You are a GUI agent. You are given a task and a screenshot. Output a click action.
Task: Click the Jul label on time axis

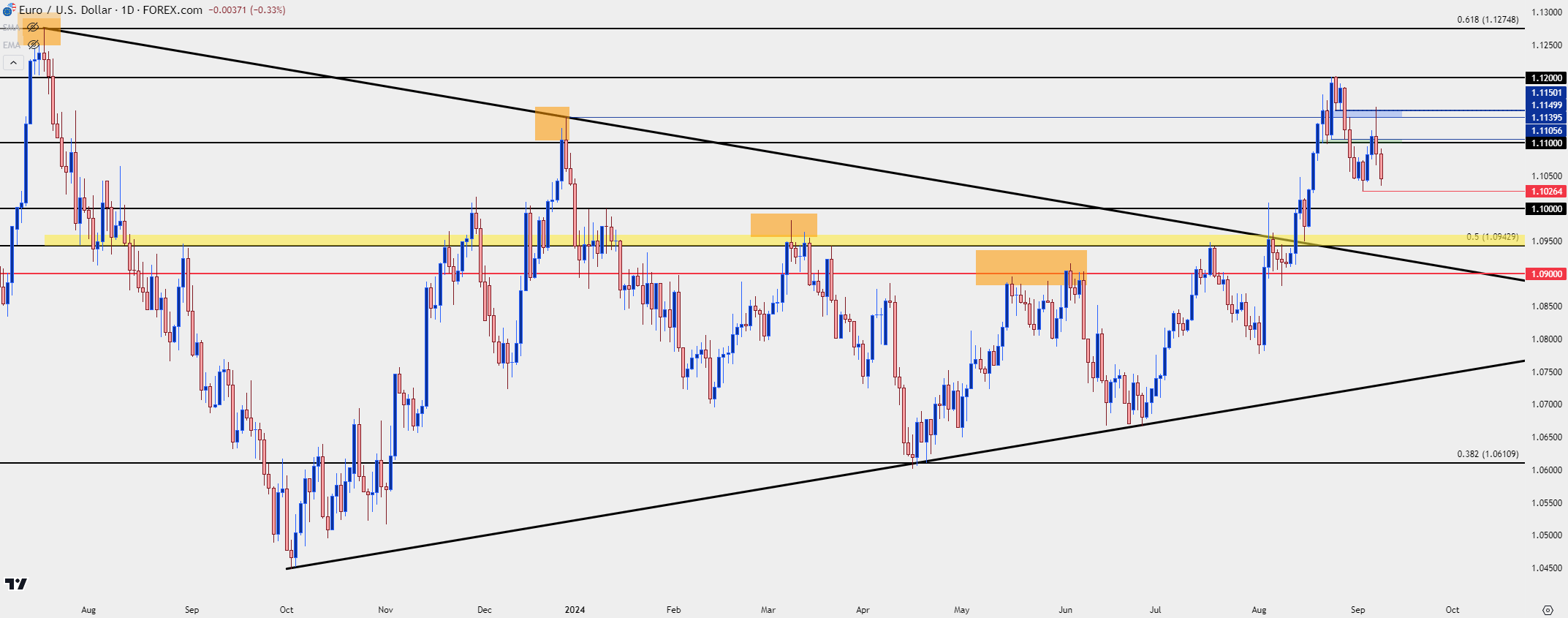coord(1156,610)
